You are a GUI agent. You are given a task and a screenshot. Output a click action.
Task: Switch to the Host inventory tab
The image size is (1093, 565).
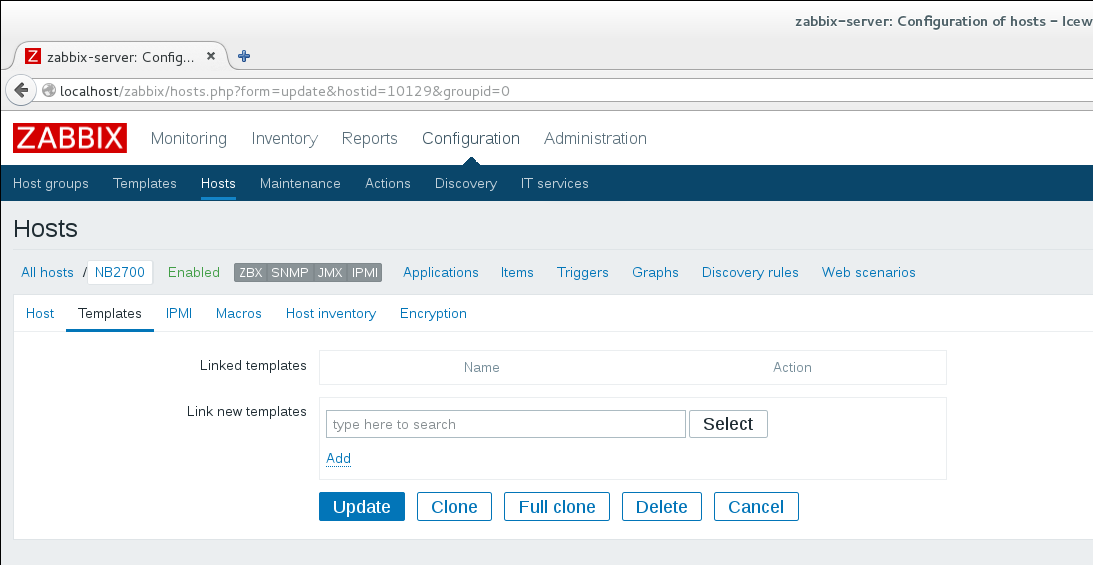pos(331,314)
